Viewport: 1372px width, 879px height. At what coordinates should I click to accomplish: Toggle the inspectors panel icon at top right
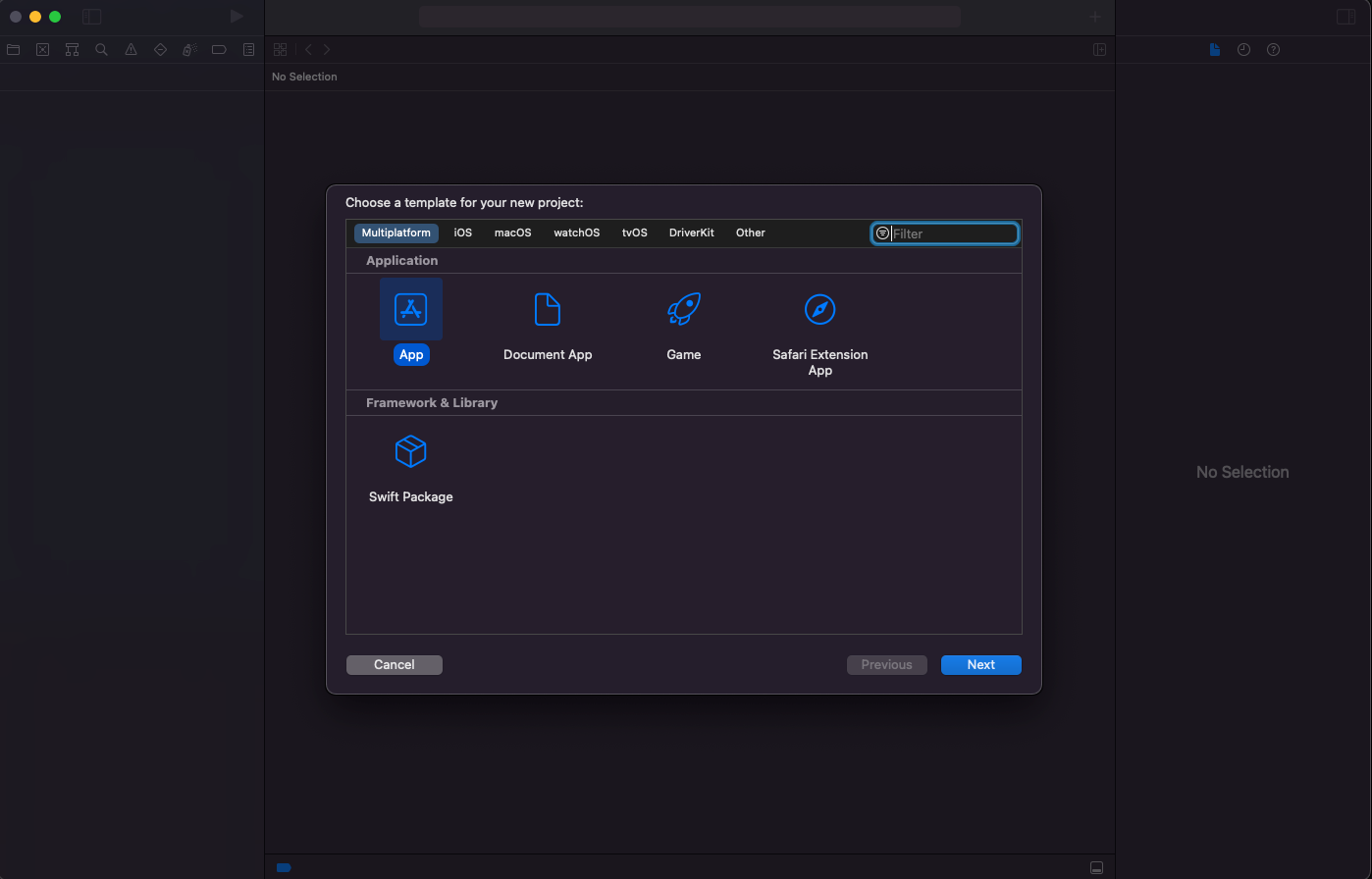(1346, 17)
